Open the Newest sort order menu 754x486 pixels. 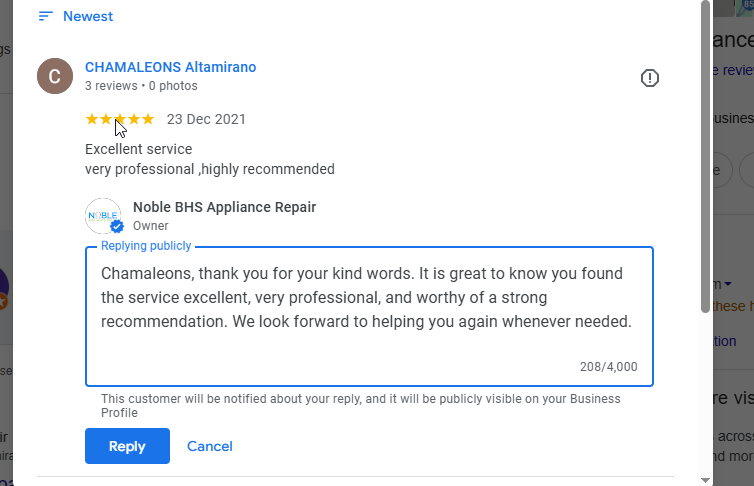tap(87, 16)
